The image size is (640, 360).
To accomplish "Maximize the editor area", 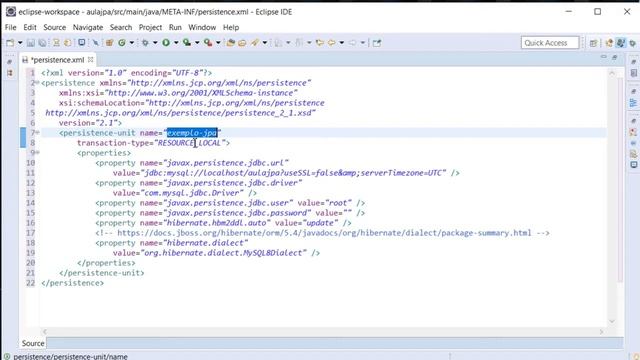I will (x=615, y=57).
